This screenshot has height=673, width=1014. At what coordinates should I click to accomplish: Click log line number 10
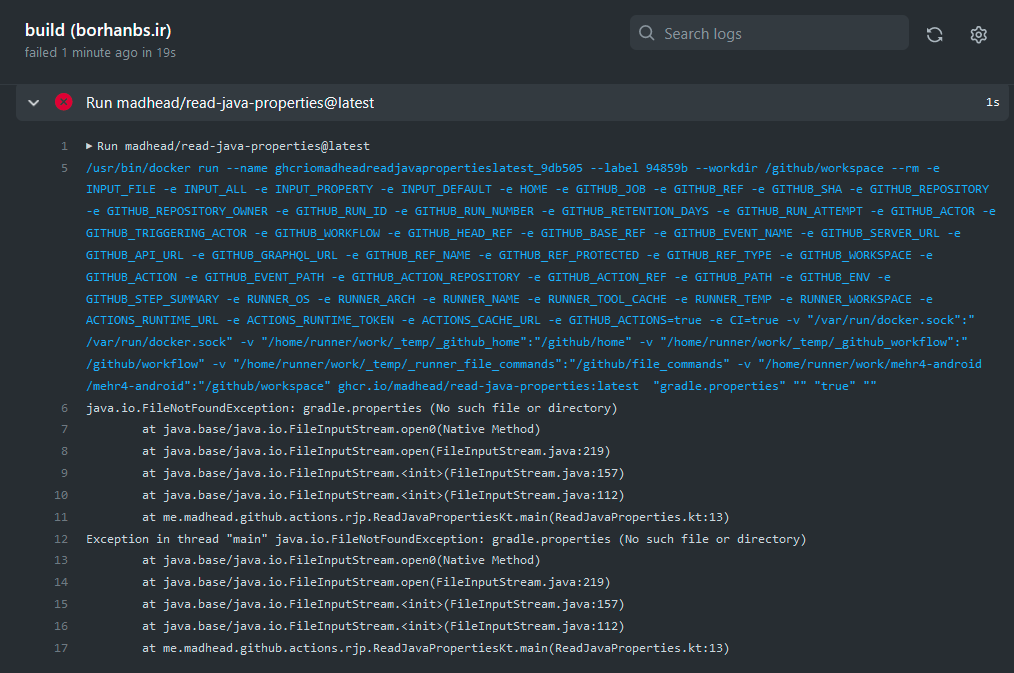click(x=61, y=495)
